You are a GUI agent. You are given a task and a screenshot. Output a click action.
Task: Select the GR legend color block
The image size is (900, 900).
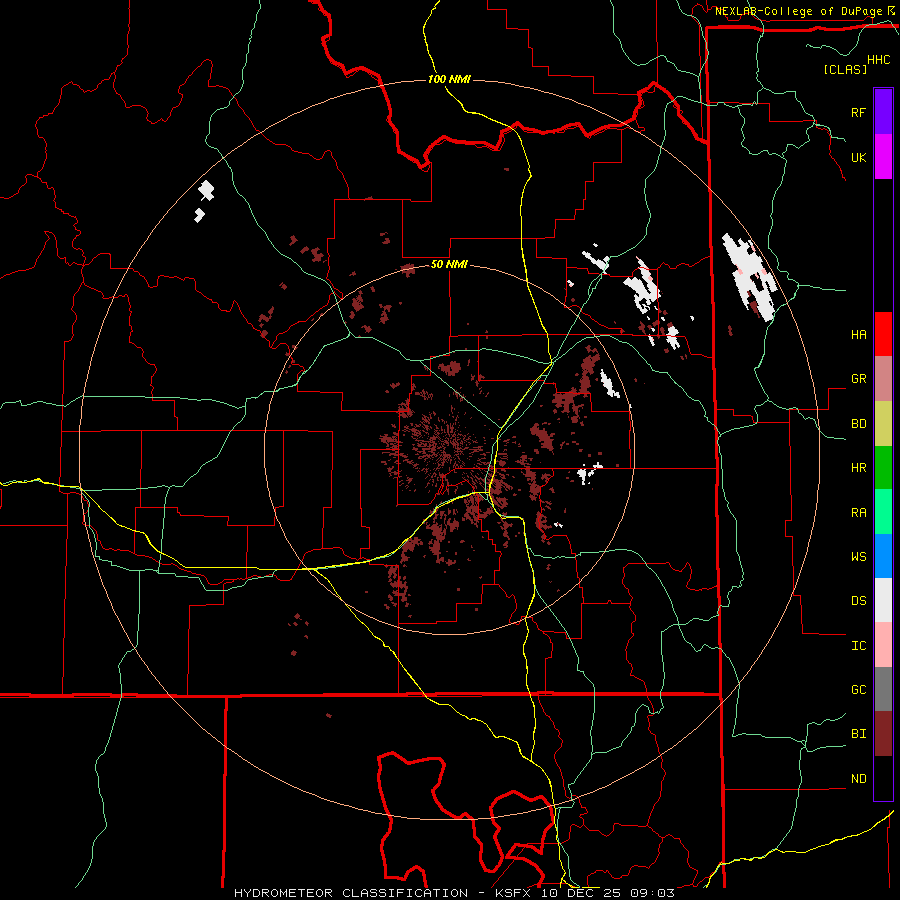(883, 378)
